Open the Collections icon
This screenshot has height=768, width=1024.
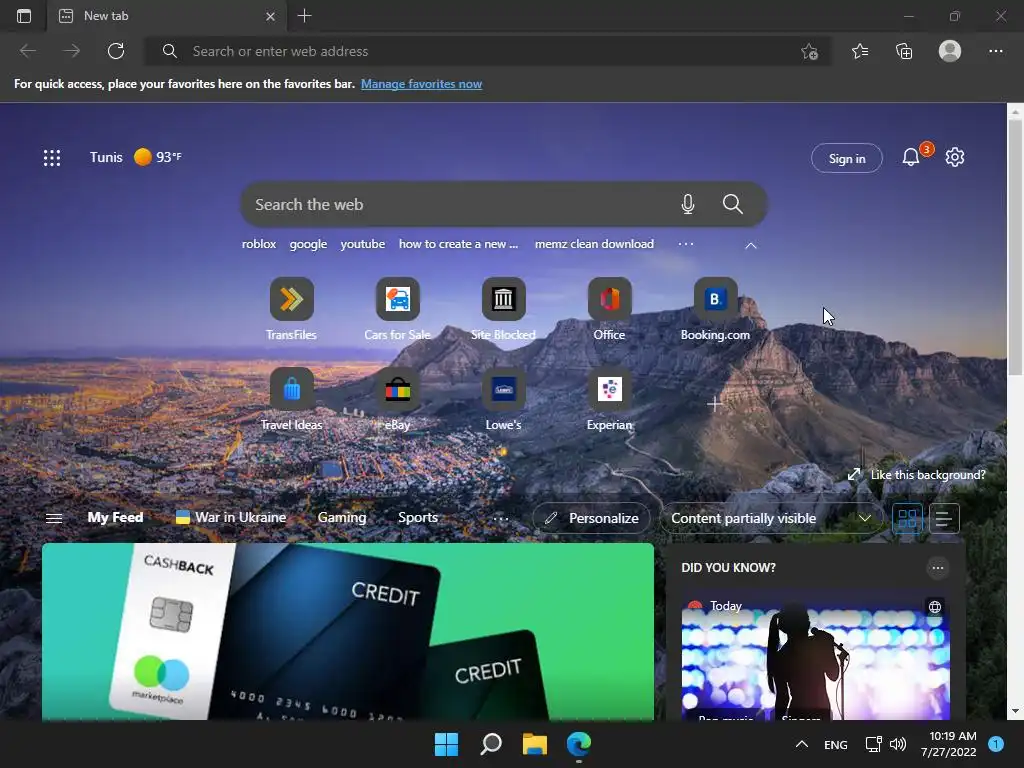[904, 51]
